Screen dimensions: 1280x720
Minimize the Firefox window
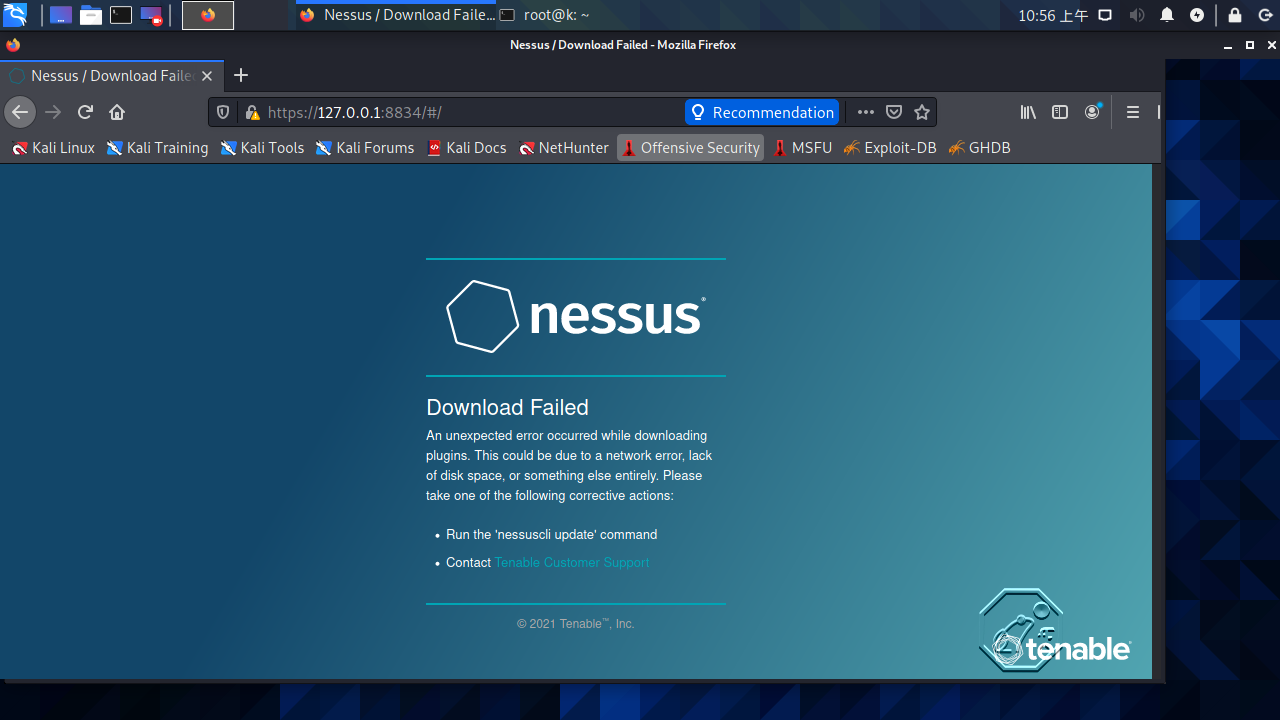[x=1227, y=45]
